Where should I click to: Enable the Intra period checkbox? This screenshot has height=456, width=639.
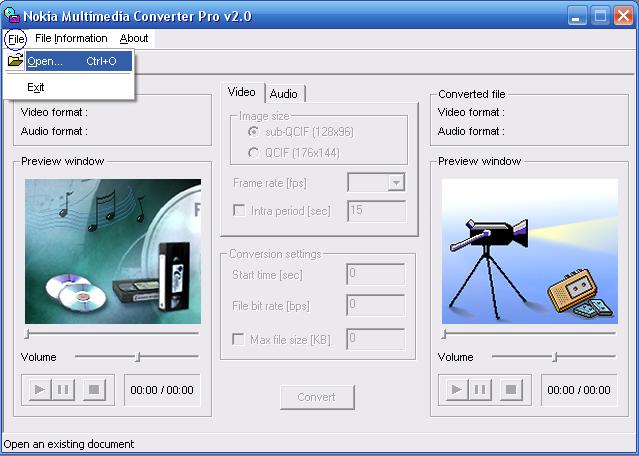tap(239, 211)
